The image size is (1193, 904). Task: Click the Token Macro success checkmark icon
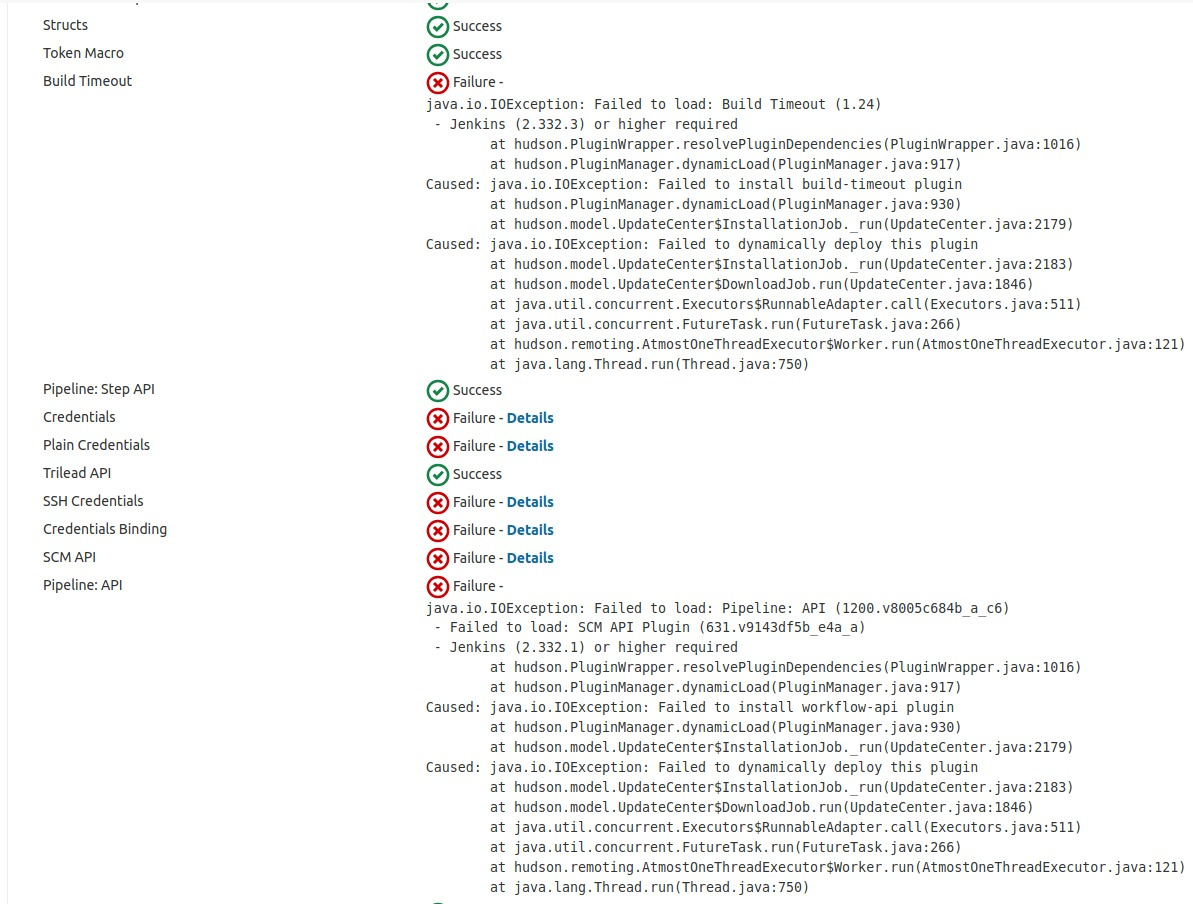coord(437,54)
